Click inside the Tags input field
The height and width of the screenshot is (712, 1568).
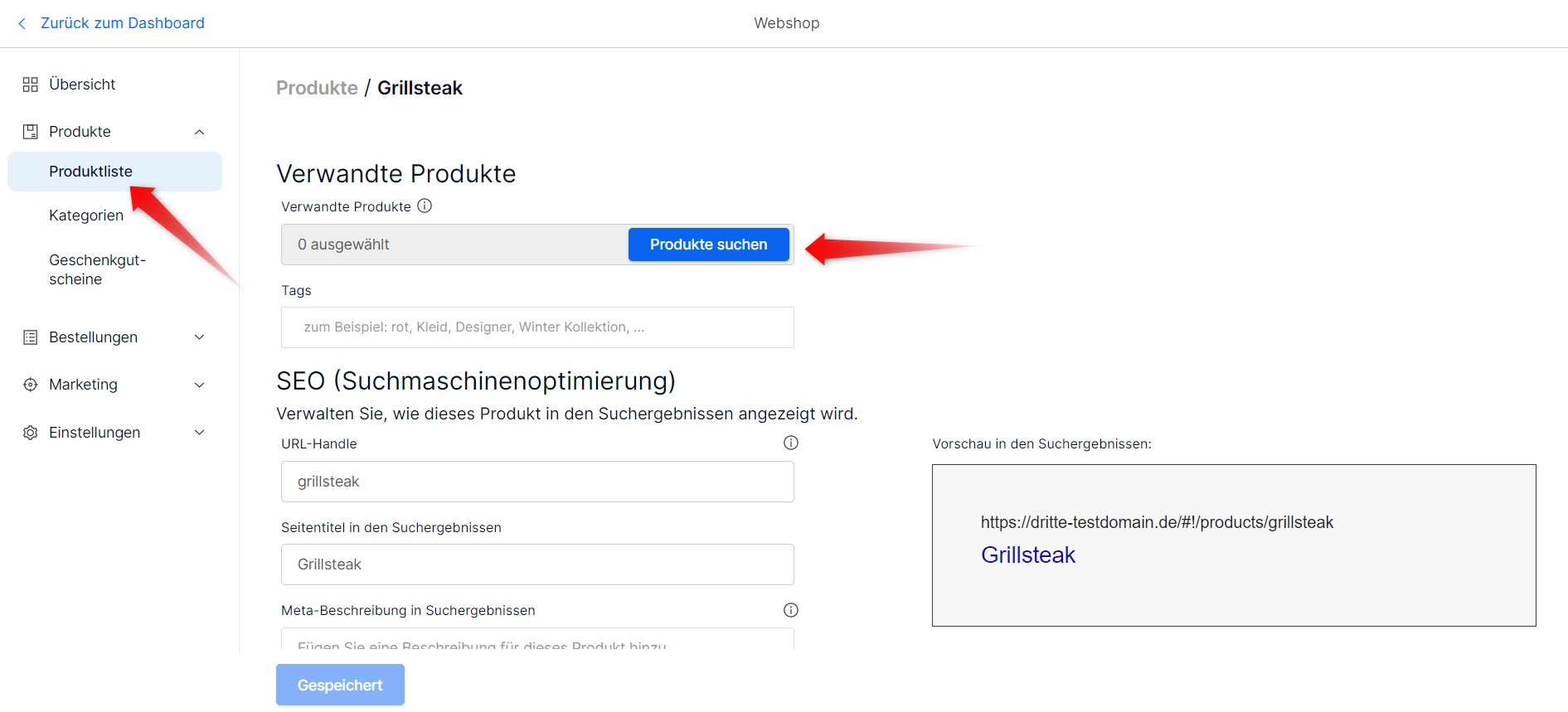pos(537,327)
